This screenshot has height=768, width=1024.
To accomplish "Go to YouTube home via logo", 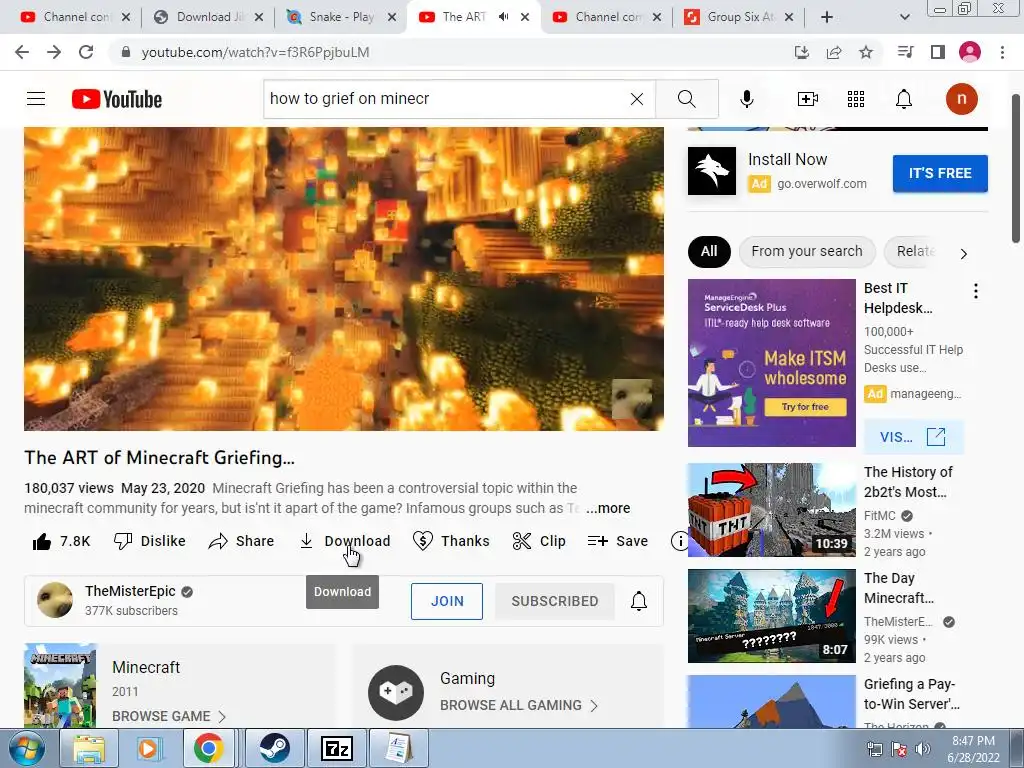I will tap(117, 99).
